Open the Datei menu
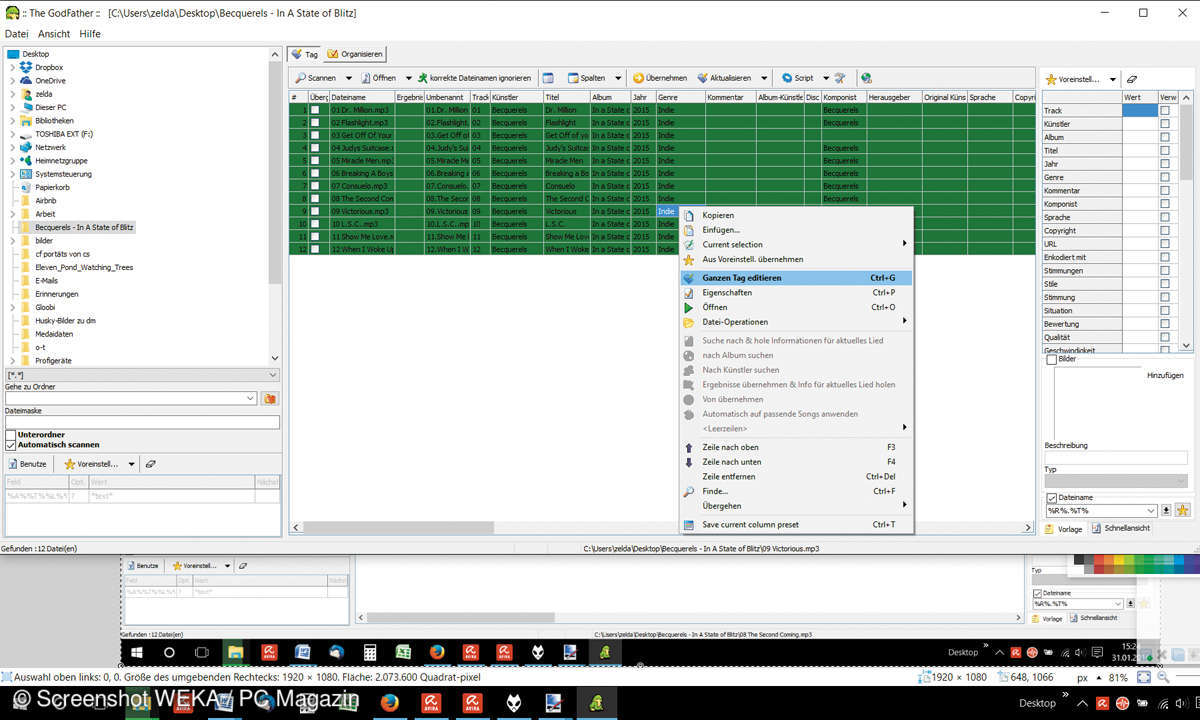Screen dimensions: 1200x720 pos(16,34)
